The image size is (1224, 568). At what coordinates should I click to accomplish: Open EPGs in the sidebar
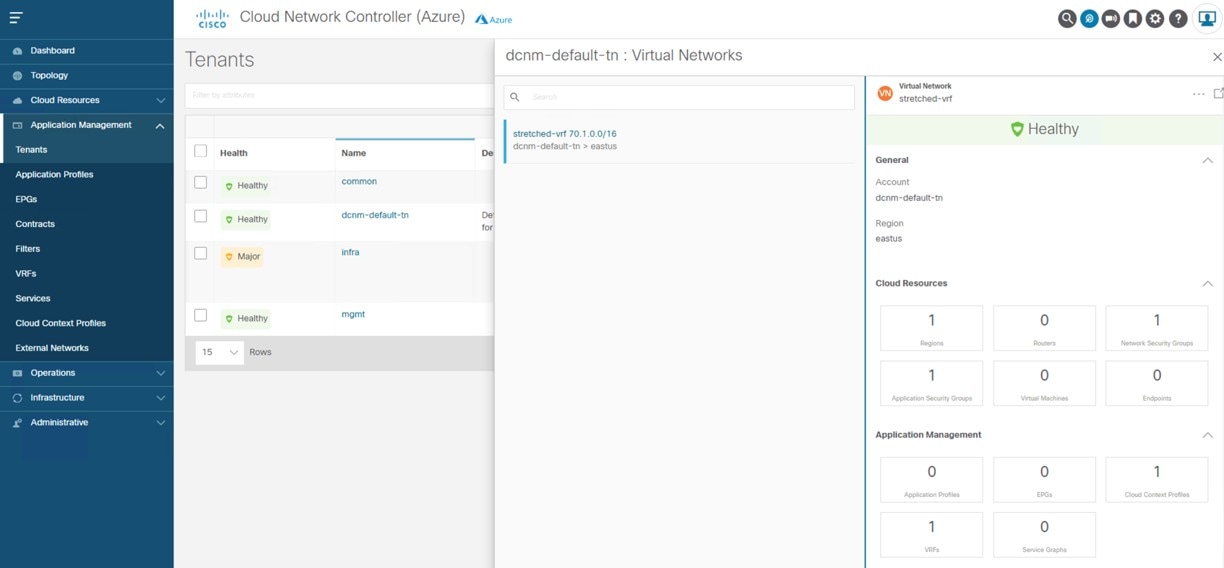click(x=26, y=199)
